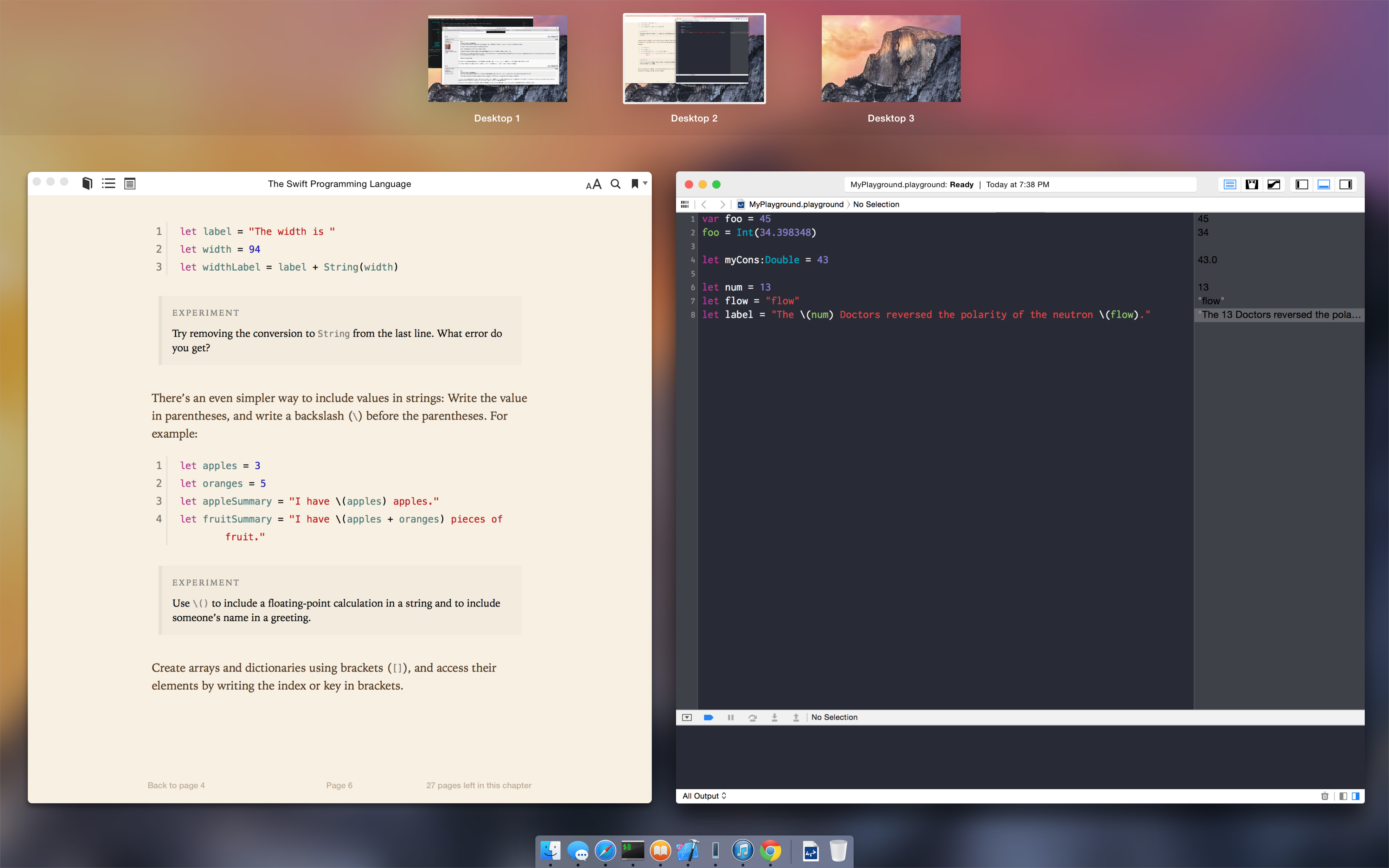1389x868 pixels.
Task: Click the code line 'let myCons:Double = 43'
Action: pyautogui.click(x=765, y=259)
